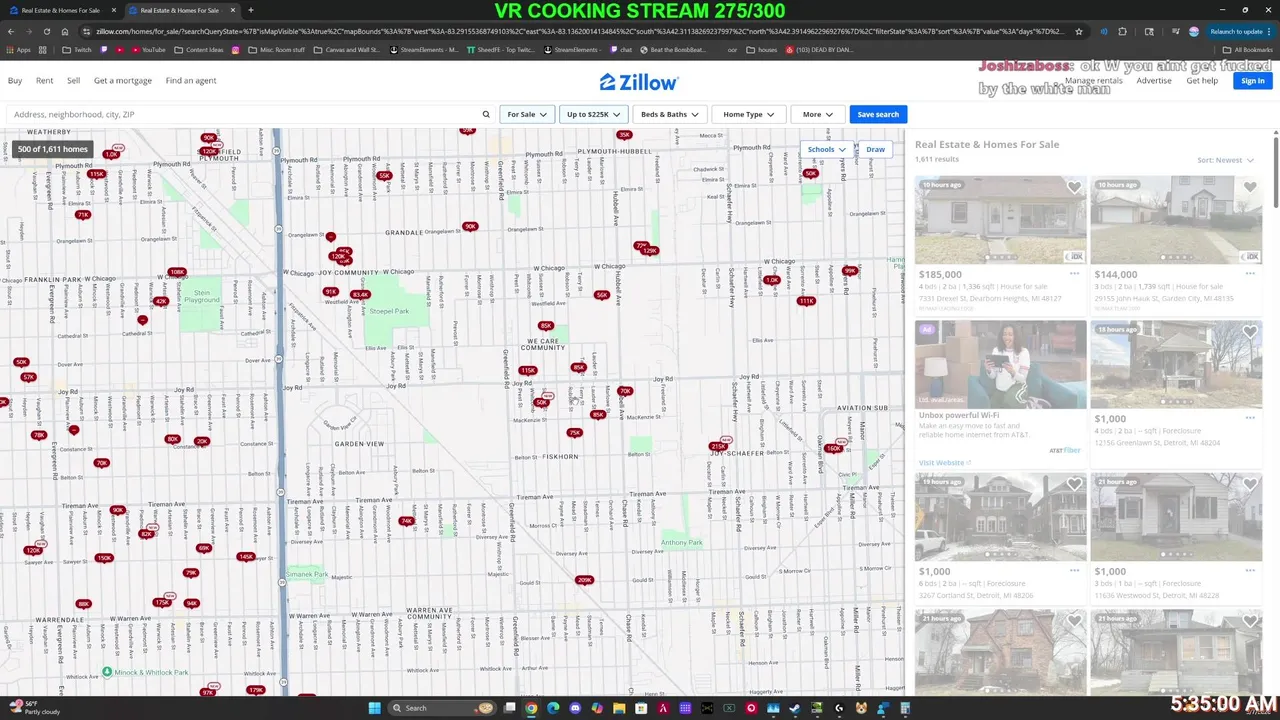Click the 160K map price marker
1280x720 pixels.
[834, 448]
